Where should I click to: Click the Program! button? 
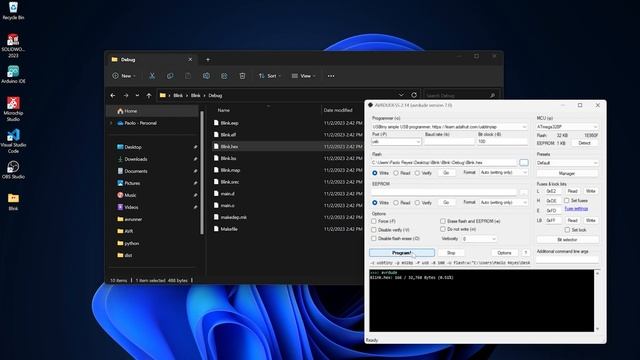pyautogui.click(x=402, y=253)
